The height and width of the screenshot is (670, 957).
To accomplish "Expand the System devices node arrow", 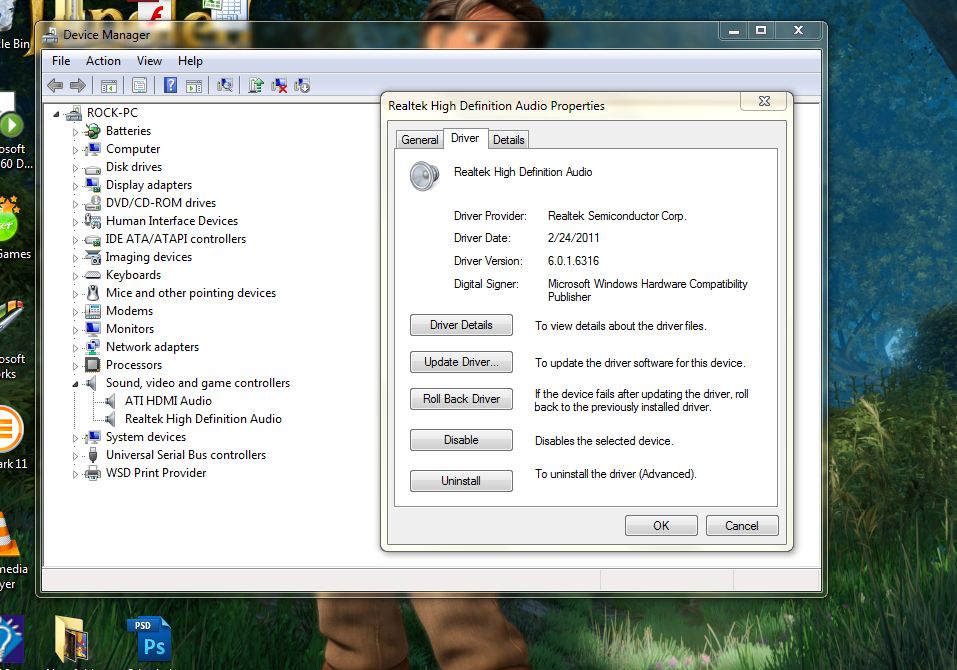I will click(x=75, y=438).
